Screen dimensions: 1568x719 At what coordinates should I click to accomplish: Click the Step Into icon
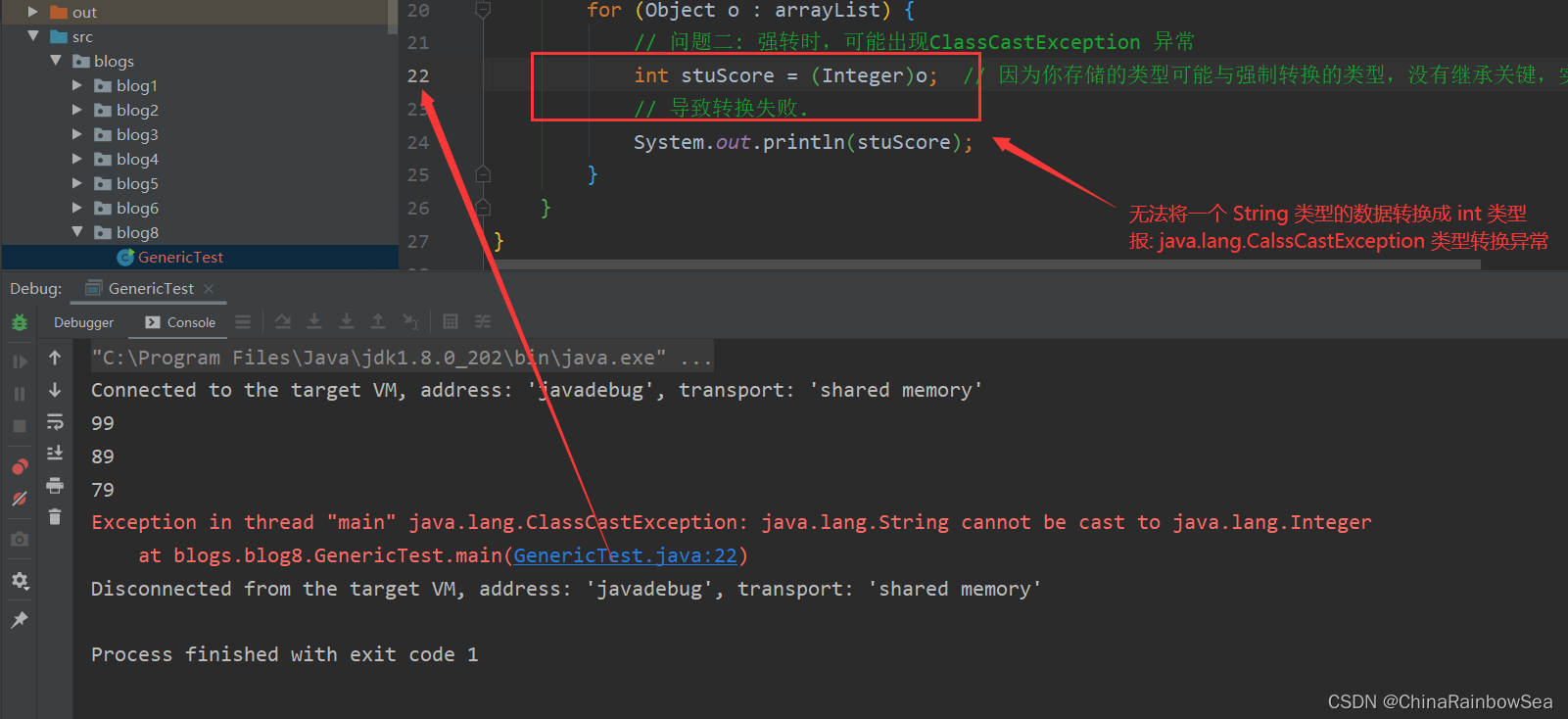pos(347,321)
